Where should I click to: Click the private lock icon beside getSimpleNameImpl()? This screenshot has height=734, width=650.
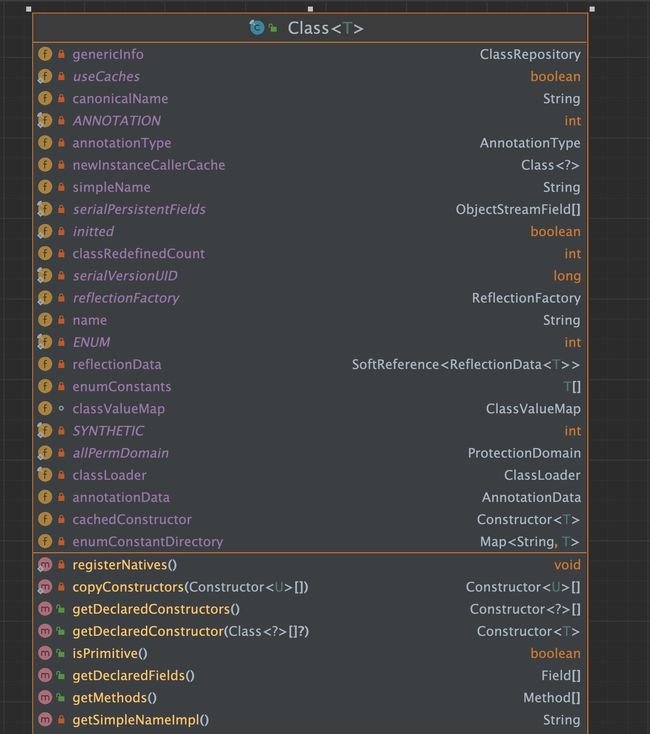coord(61,719)
